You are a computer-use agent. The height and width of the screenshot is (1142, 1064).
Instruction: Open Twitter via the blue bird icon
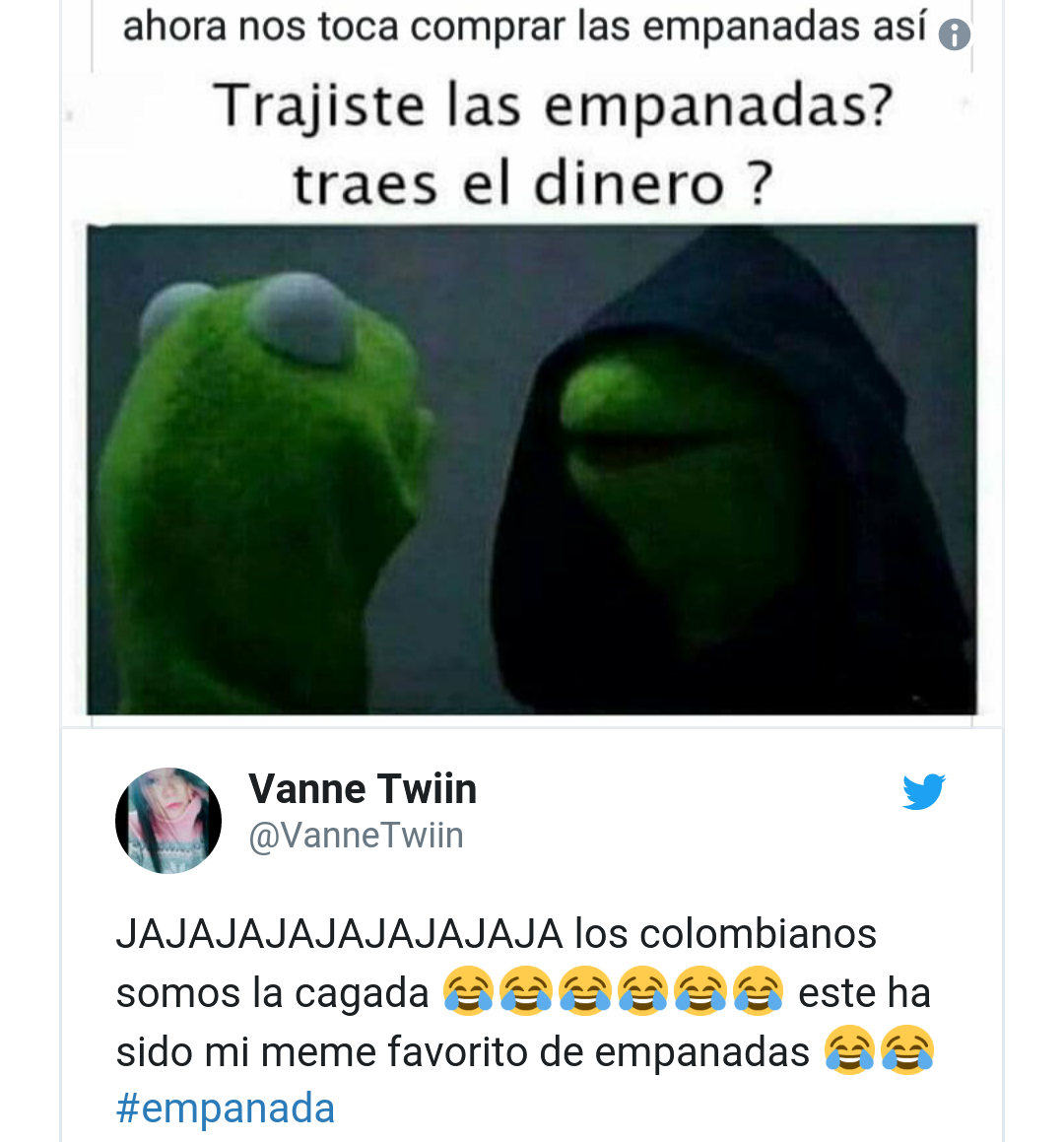pyautogui.click(x=924, y=791)
